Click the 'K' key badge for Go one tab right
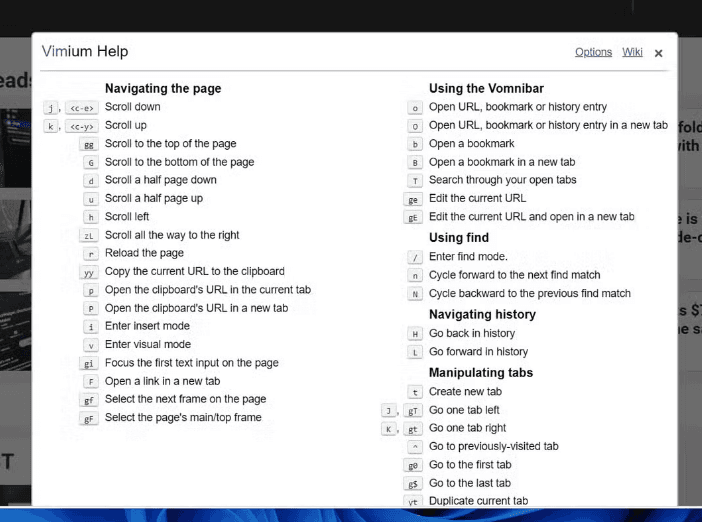This screenshot has width=702, height=522. pos(388,429)
